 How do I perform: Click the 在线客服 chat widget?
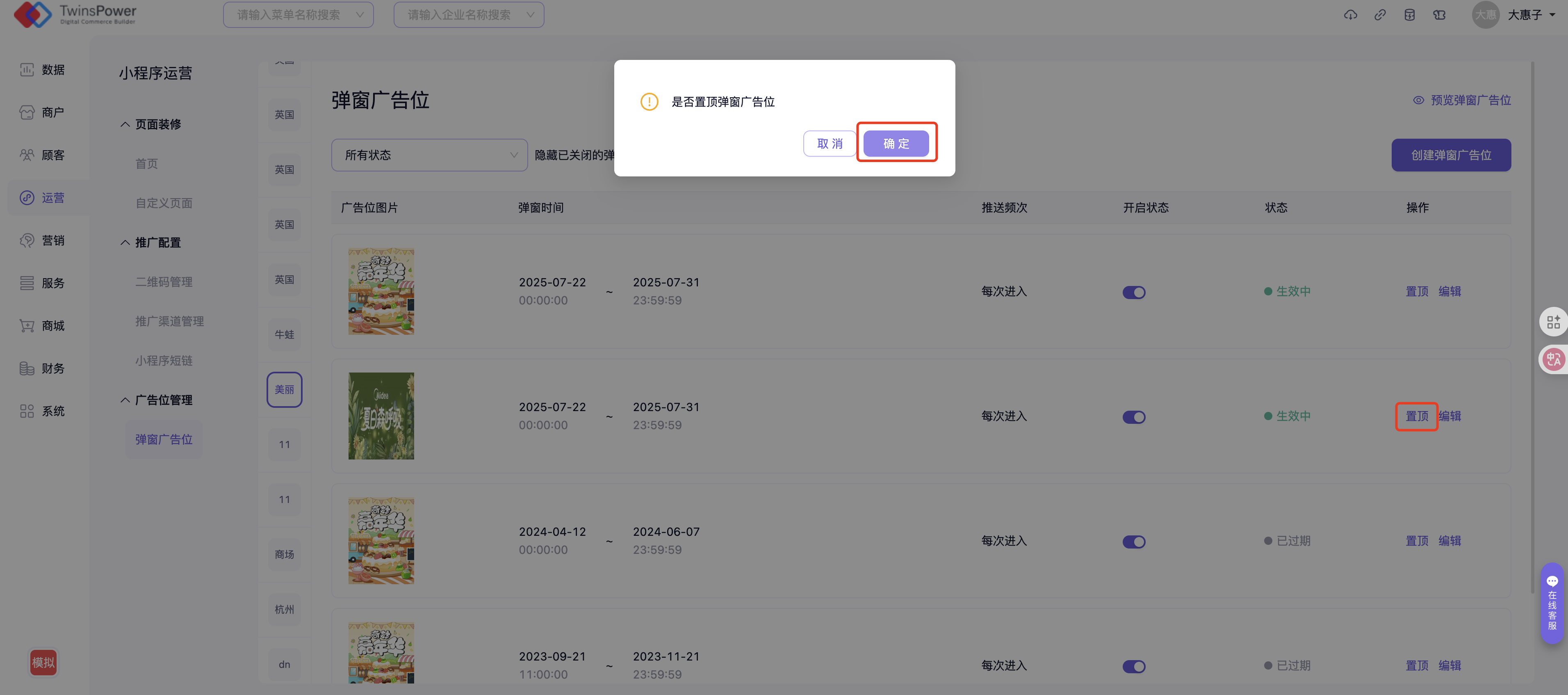(x=1552, y=603)
